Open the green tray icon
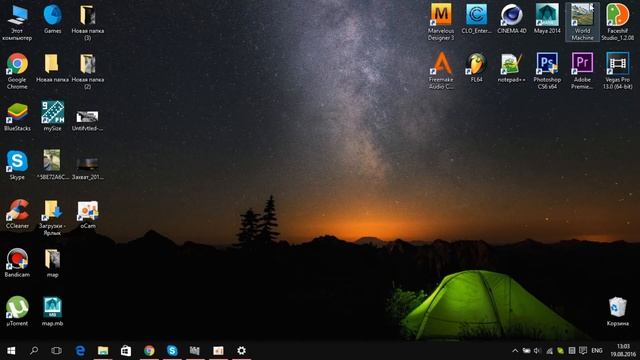Screen dimensions: 640x360 pos(561,351)
